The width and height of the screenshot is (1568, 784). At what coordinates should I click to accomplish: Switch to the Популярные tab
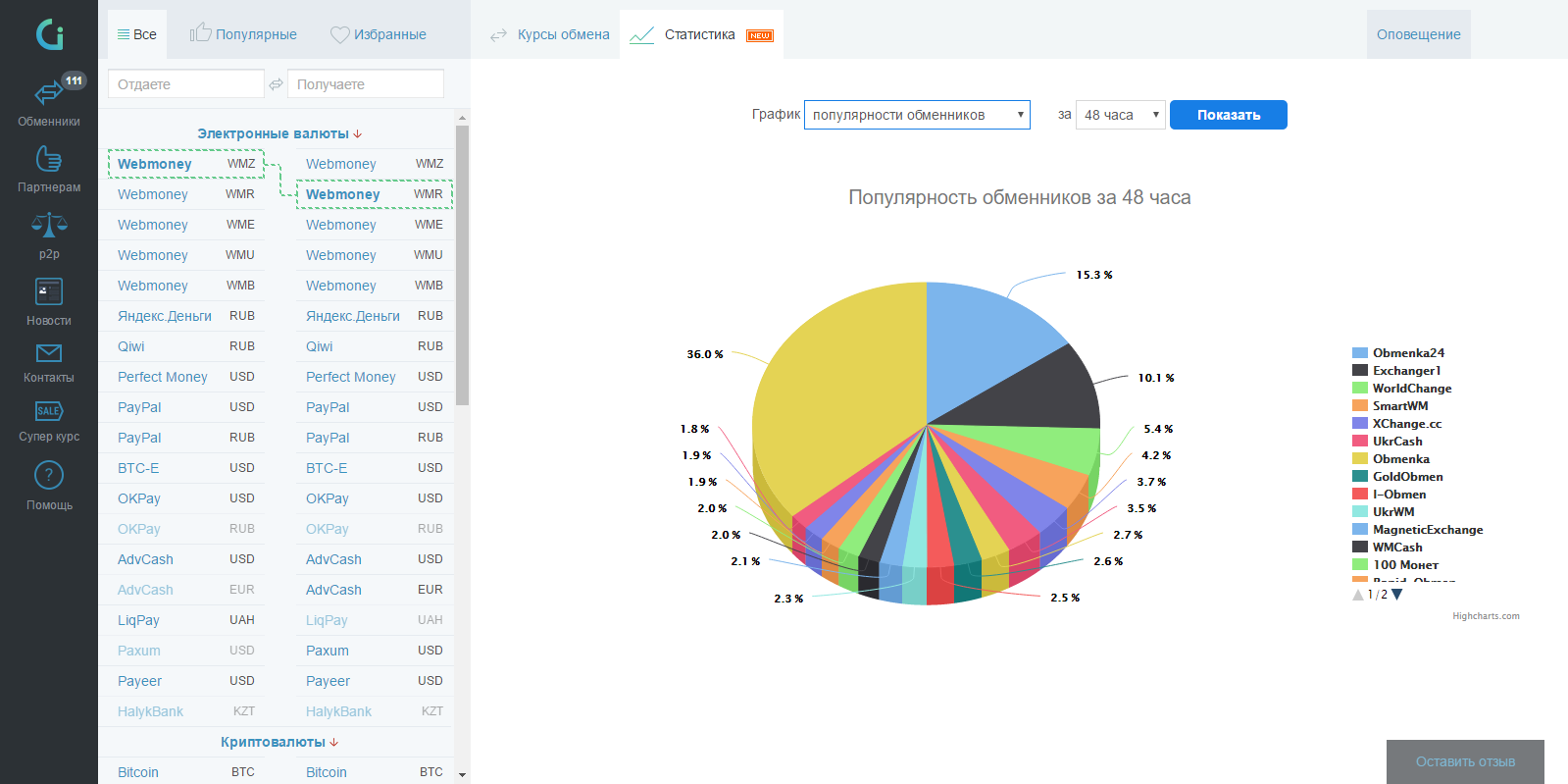[x=243, y=34]
